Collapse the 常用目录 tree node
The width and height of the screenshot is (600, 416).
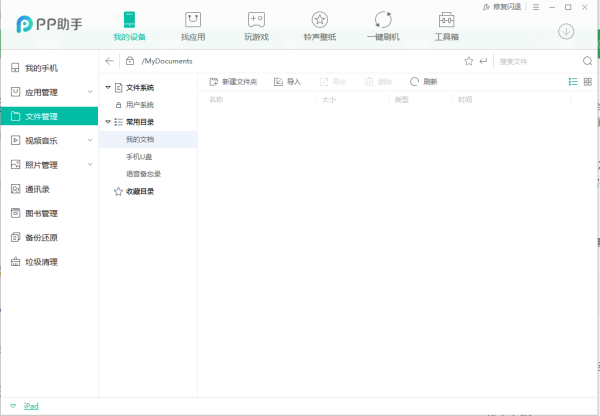point(108,122)
